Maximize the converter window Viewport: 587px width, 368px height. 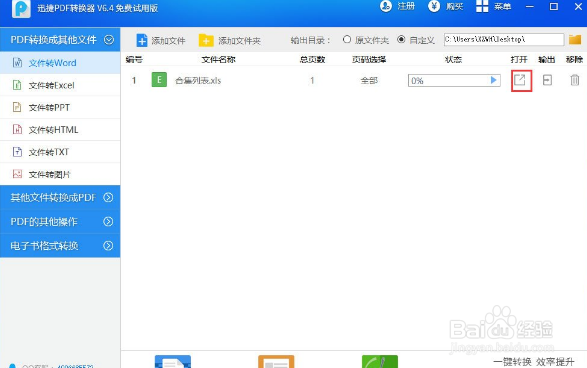tap(554, 6)
